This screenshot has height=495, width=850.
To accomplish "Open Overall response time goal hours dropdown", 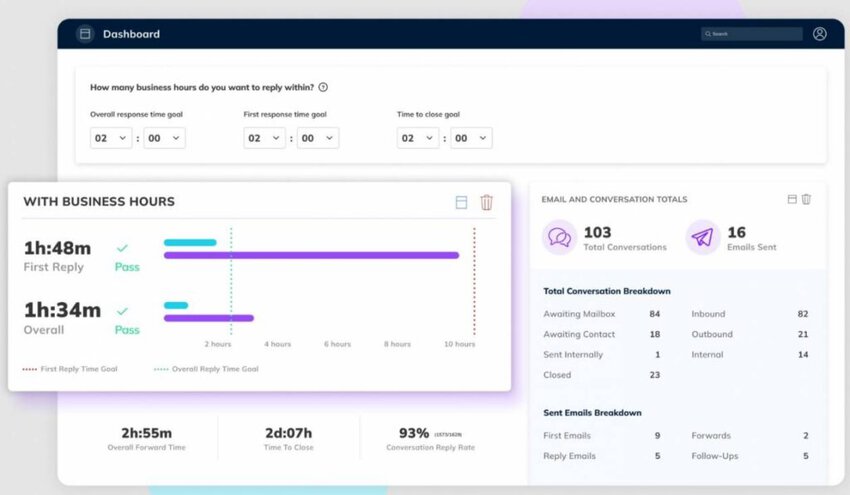I will pos(111,138).
